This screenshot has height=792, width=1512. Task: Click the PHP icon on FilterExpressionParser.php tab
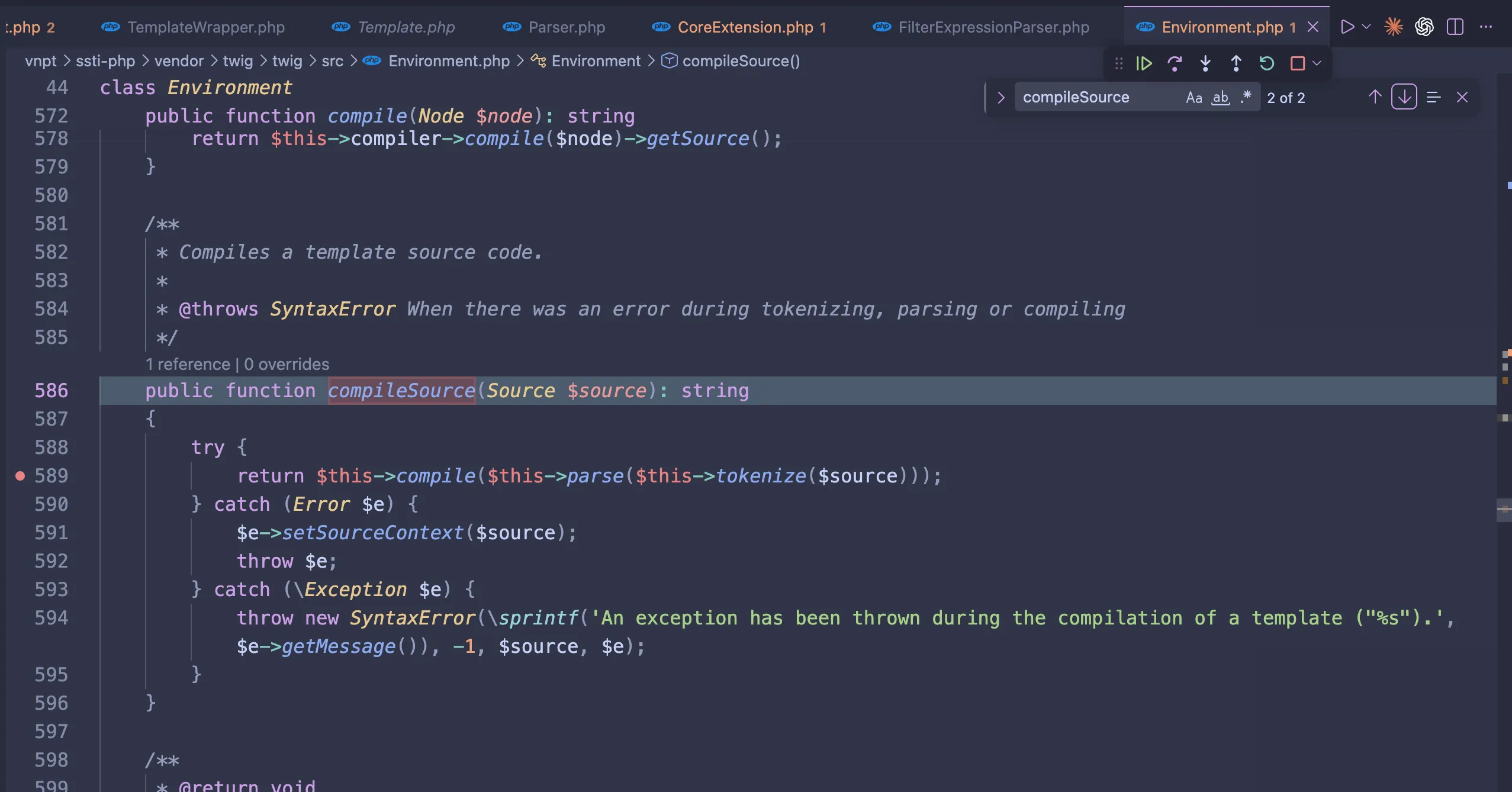pos(882,27)
